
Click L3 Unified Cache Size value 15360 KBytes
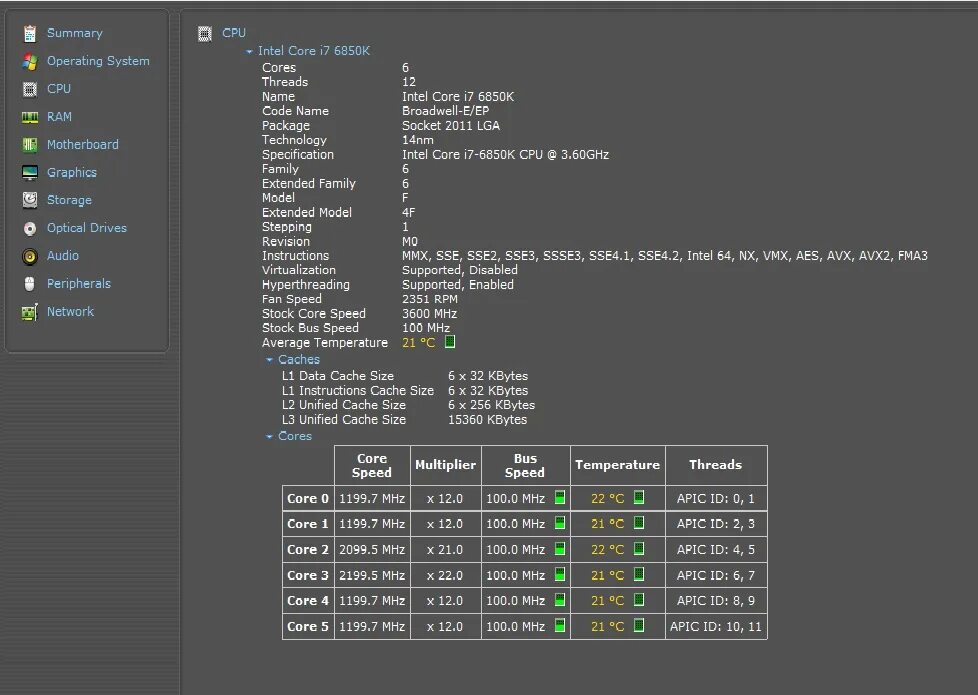pyautogui.click(x=487, y=420)
